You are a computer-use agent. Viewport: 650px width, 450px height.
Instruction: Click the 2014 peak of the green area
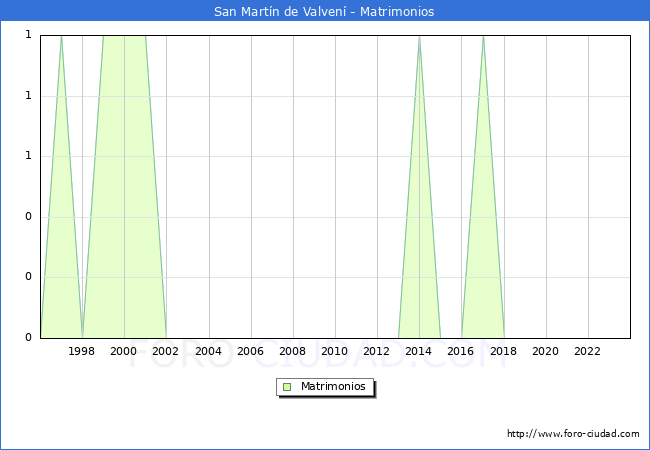pos(420,37)
